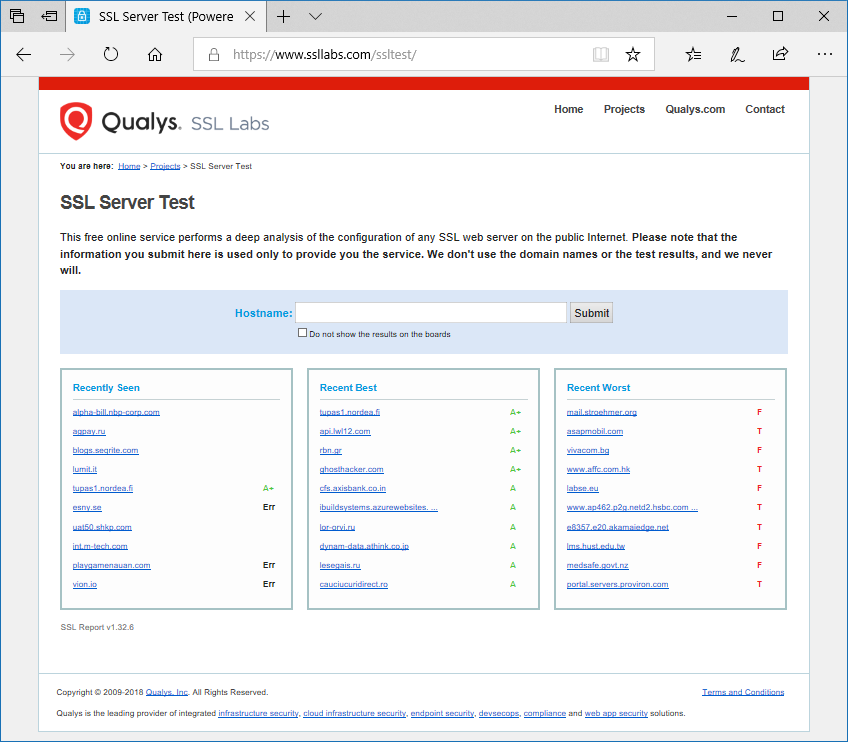
Task: Close the SSL Server Test tab
Action: [x=250, y=16]
